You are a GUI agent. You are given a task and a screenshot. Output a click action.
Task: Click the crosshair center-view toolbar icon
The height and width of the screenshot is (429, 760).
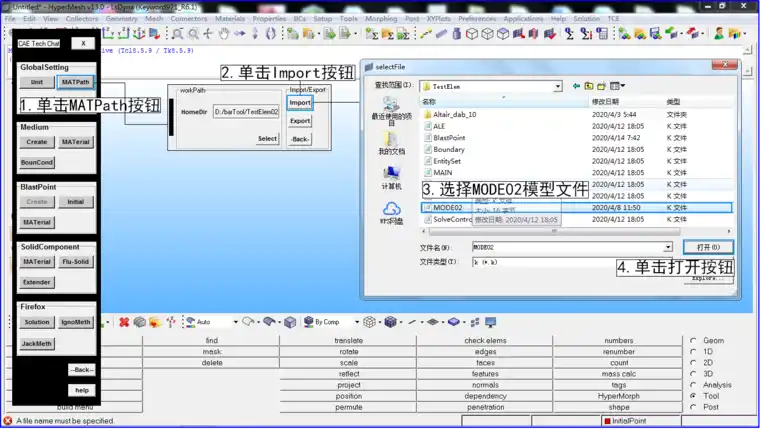pyautogui.click(x=208, y=33)
